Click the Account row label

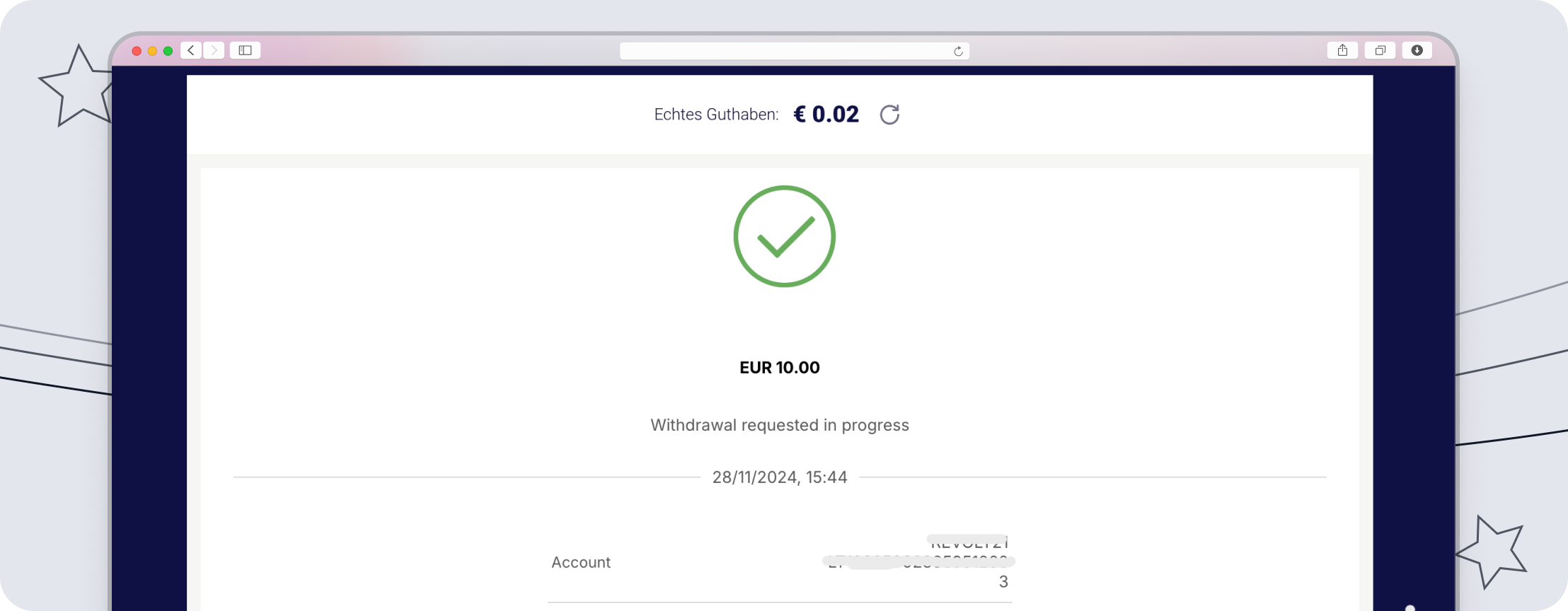click(581, 562)
